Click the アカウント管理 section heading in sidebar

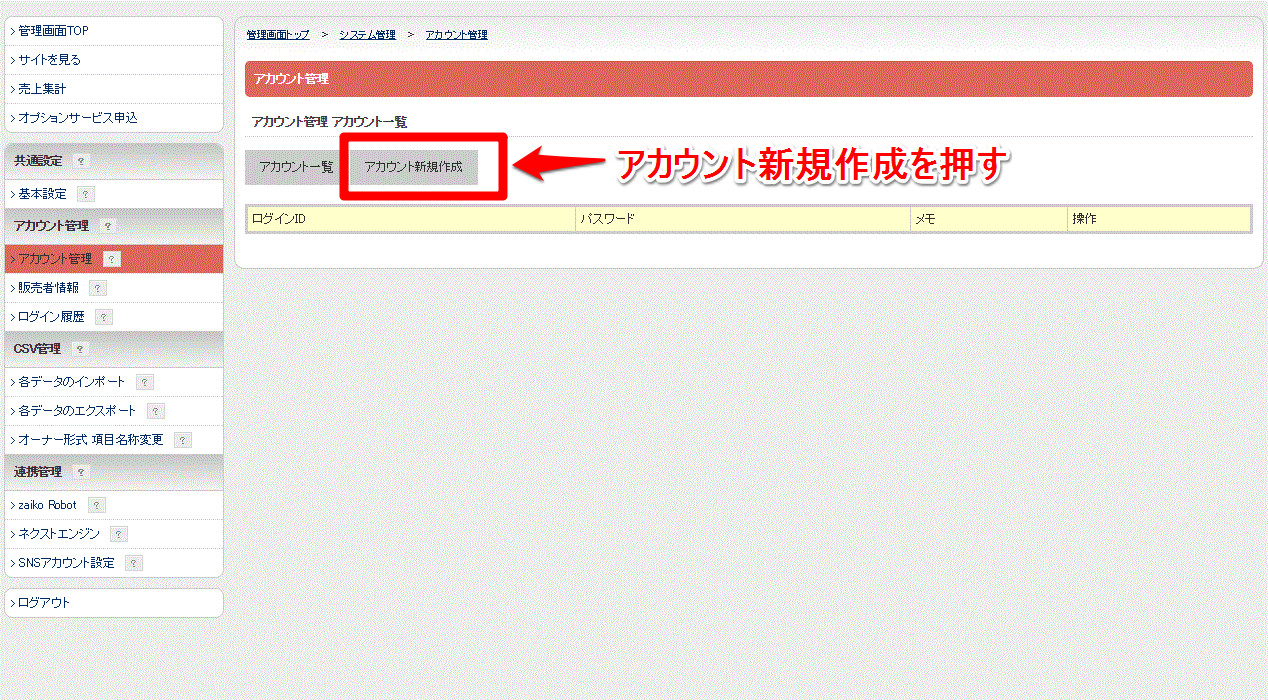click(x=51, y=227)
